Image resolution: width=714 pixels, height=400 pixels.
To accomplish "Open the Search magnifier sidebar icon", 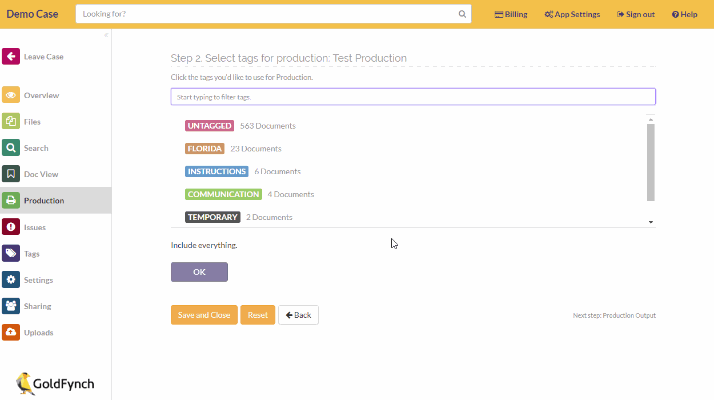I will pos(11,148).
